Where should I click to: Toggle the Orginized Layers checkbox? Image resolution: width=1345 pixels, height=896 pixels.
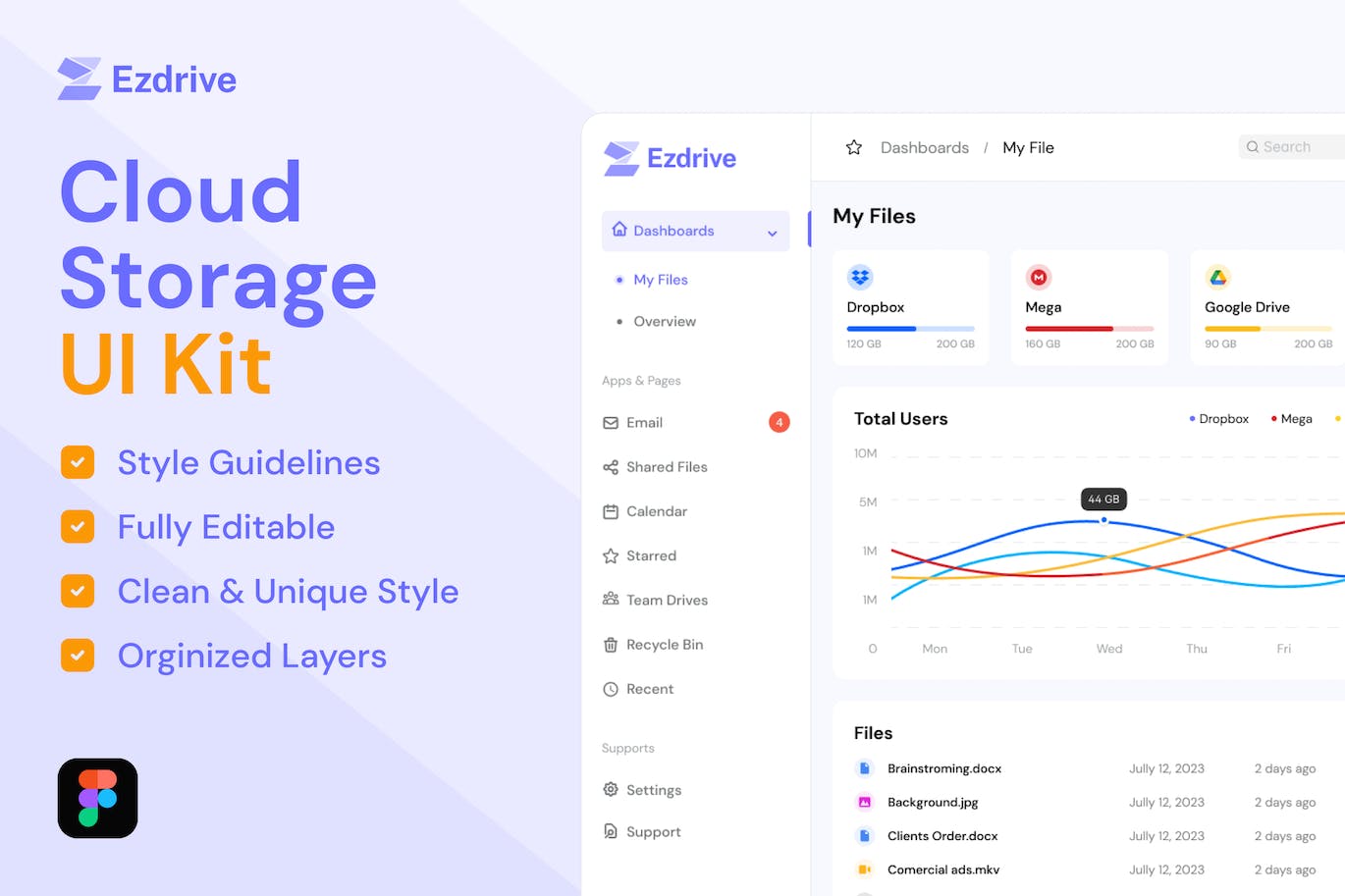(78, 656)
